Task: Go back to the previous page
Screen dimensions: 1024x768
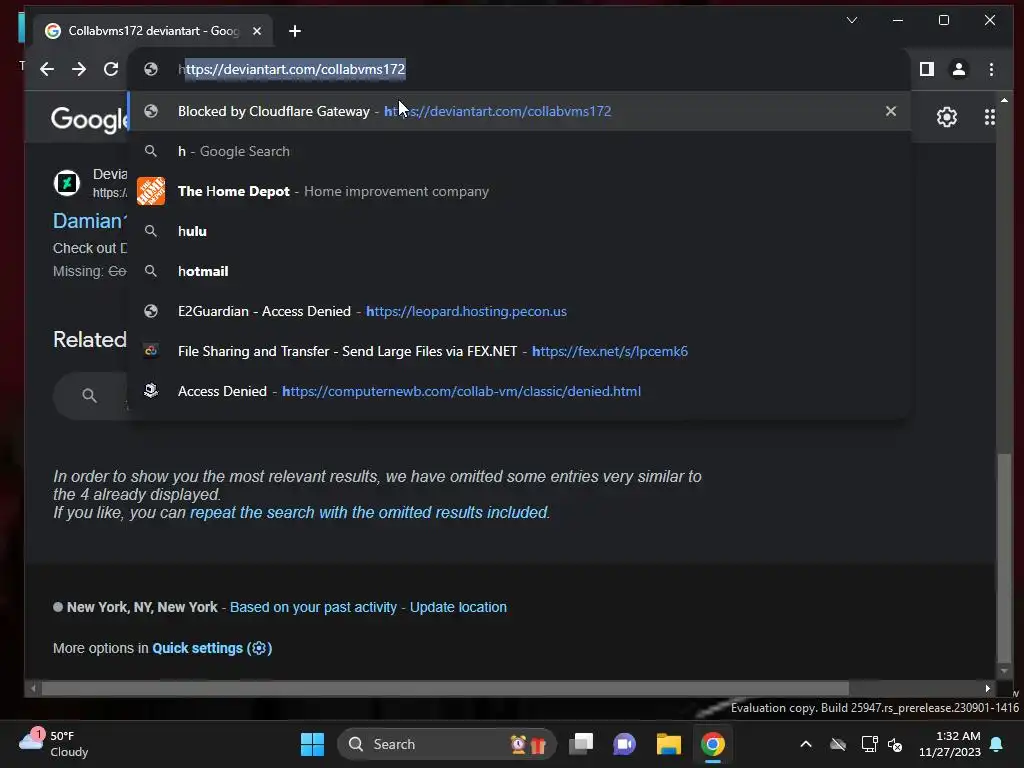Action: [x=46, y=69]
